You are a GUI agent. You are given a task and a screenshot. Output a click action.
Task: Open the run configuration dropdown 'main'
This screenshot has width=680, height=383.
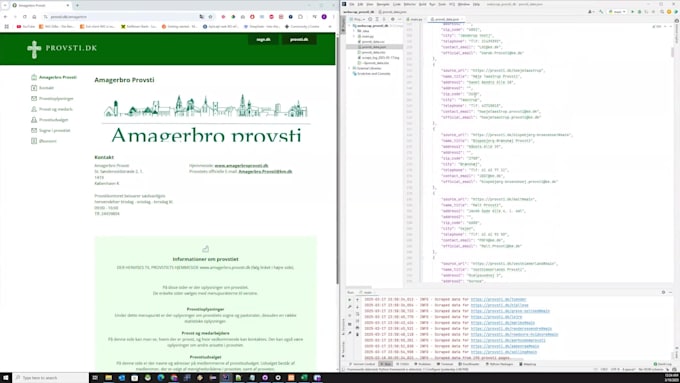[617, 12]
